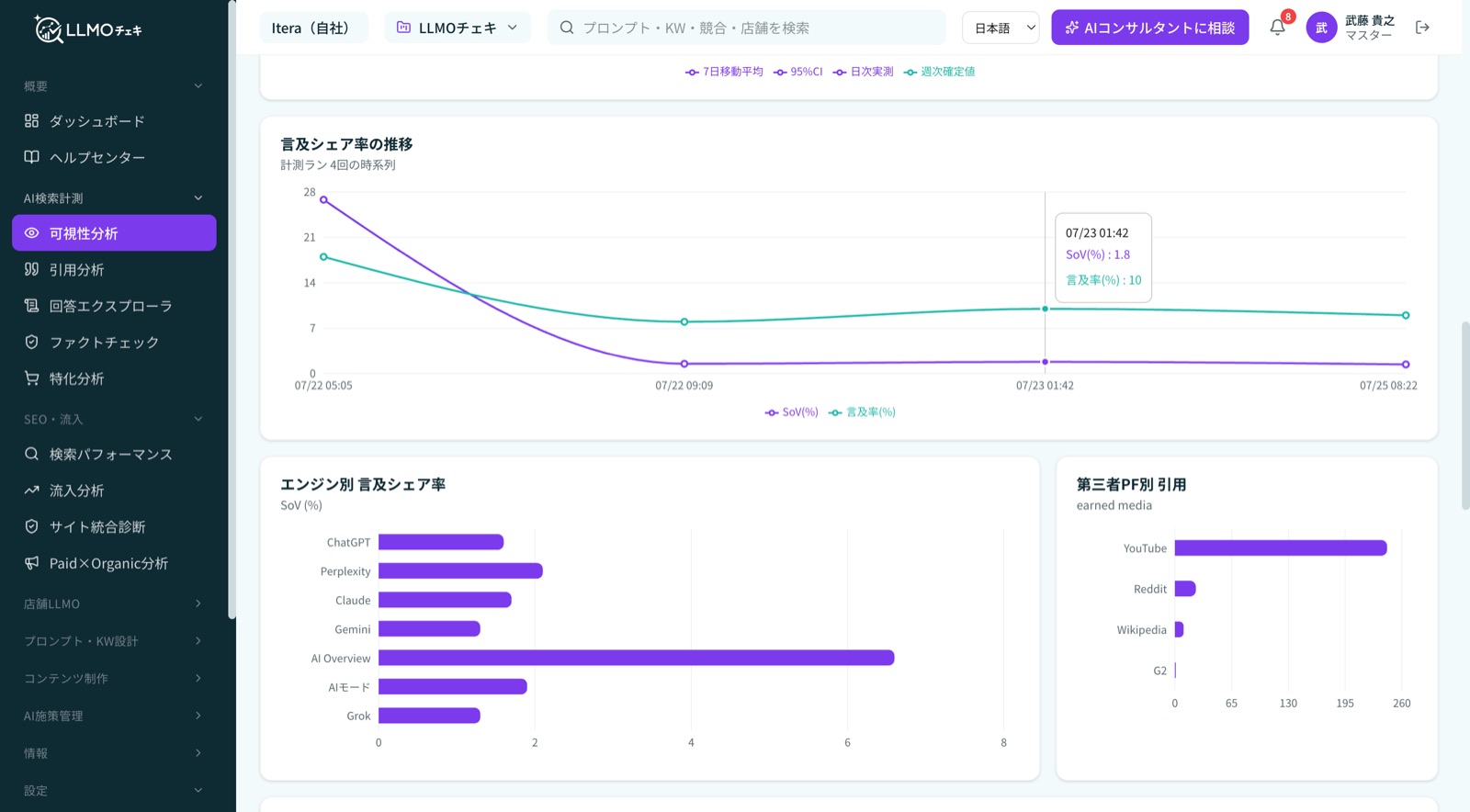Click the sparkle icon on AIコンサルタント button
Screen dimensions: 1470x812
click(1071, 28)
